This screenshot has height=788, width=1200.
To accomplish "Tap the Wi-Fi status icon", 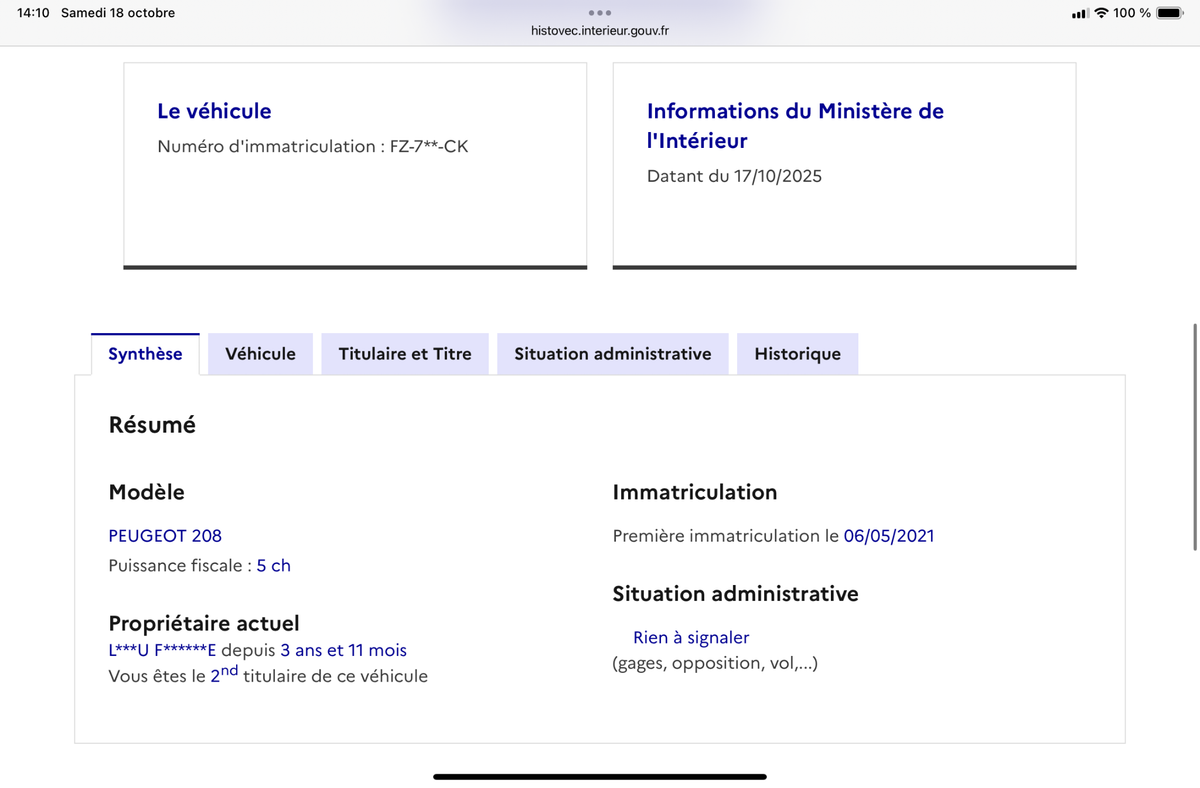I will 1101,13.
